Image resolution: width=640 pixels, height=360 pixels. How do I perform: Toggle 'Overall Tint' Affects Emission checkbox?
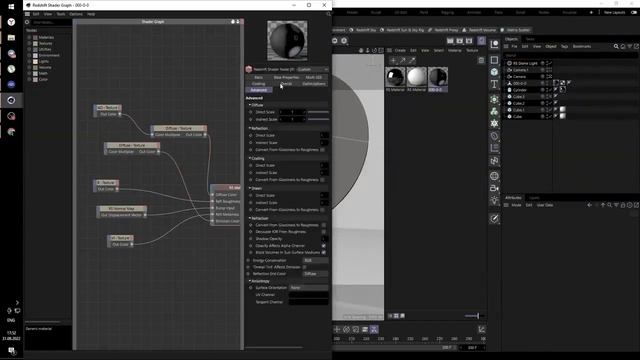304,267
